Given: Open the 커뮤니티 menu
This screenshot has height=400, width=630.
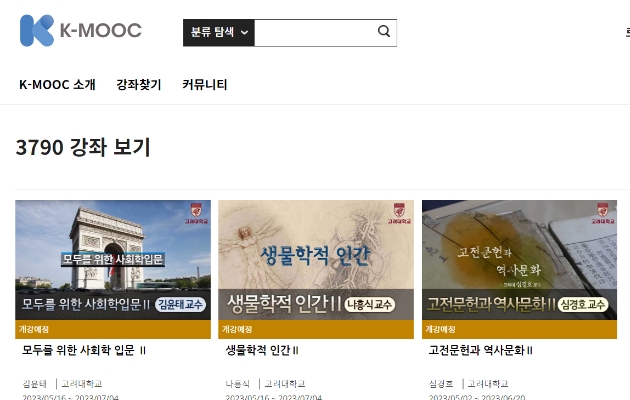Looking at the screenshot, I should 205,84.
